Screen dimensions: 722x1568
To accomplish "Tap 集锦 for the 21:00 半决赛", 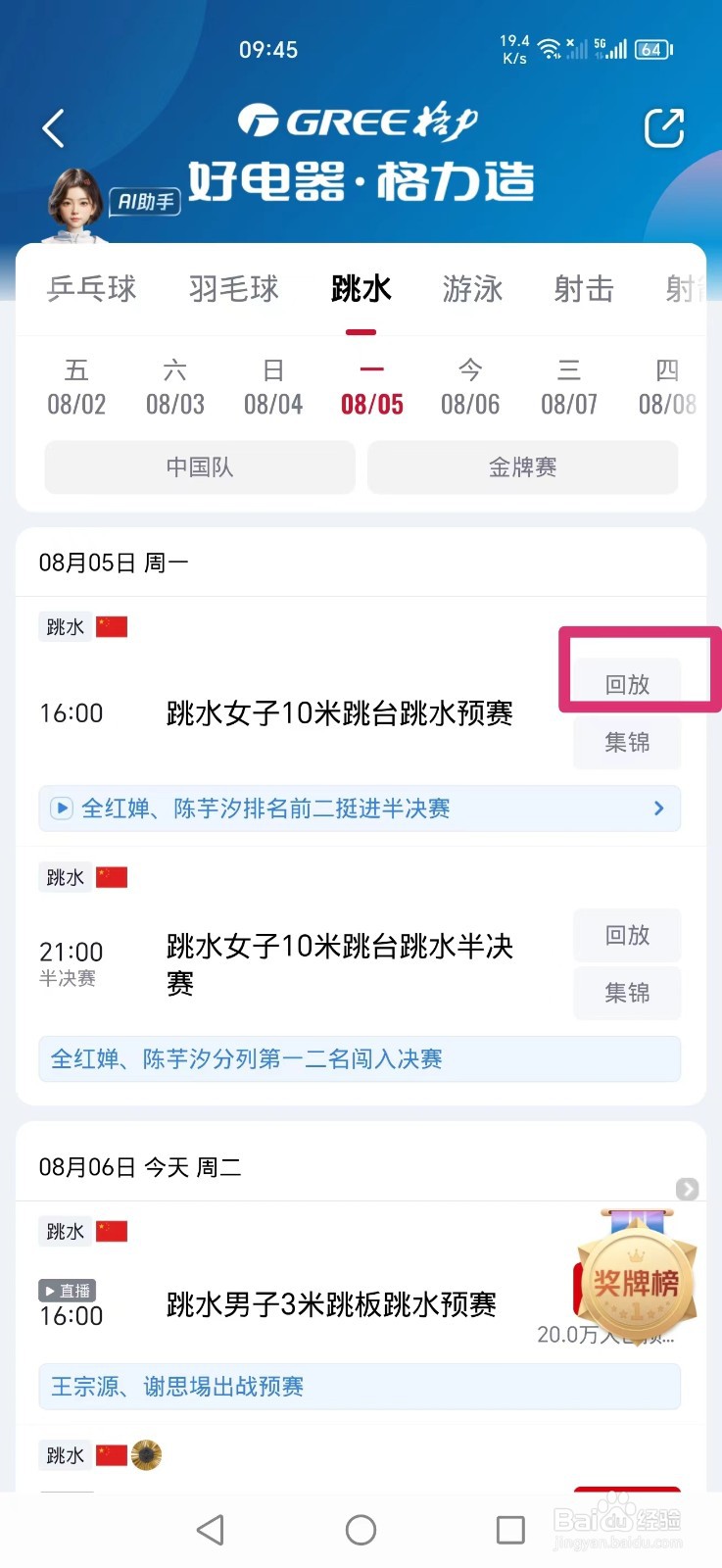I will [x=627, y=993].
